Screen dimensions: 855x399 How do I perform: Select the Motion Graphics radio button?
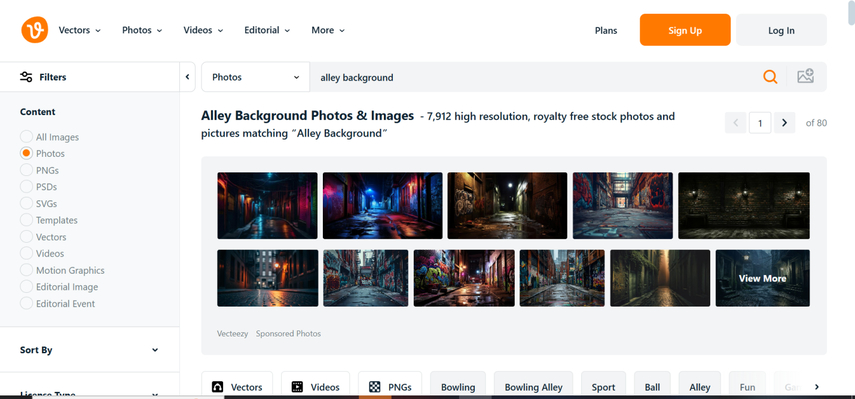(x=26, y=270)
